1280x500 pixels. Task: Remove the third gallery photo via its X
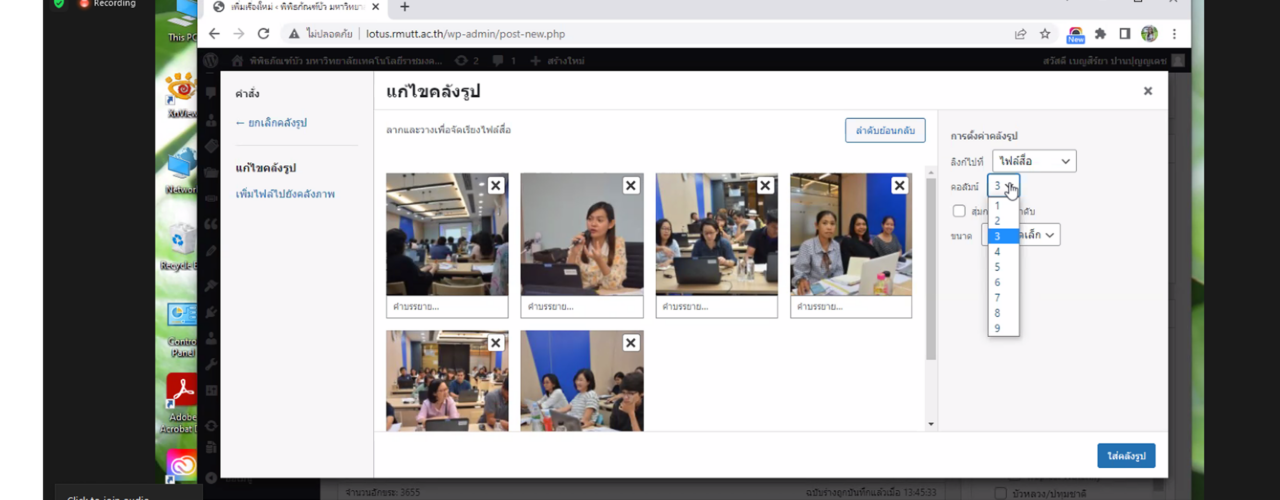[765, 185]
